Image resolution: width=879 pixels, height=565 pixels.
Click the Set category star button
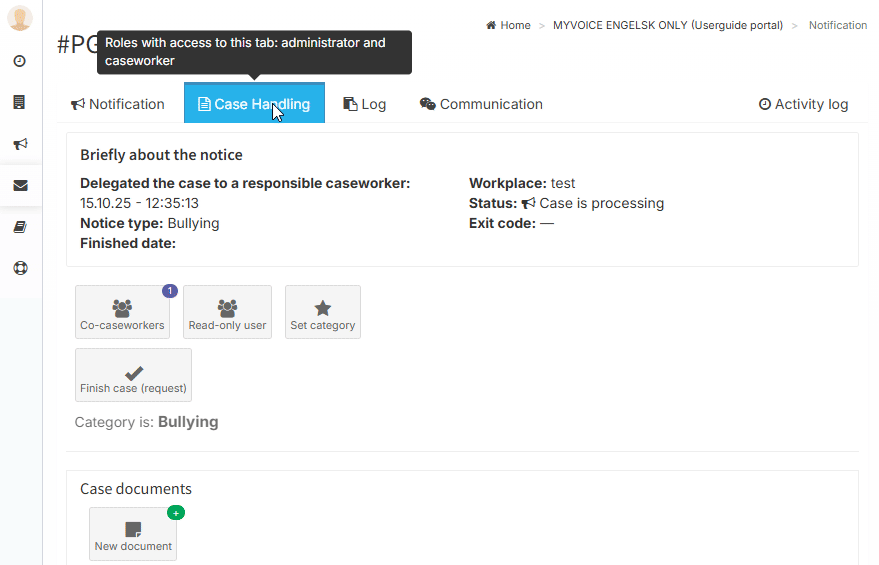[x=322, y=313]
